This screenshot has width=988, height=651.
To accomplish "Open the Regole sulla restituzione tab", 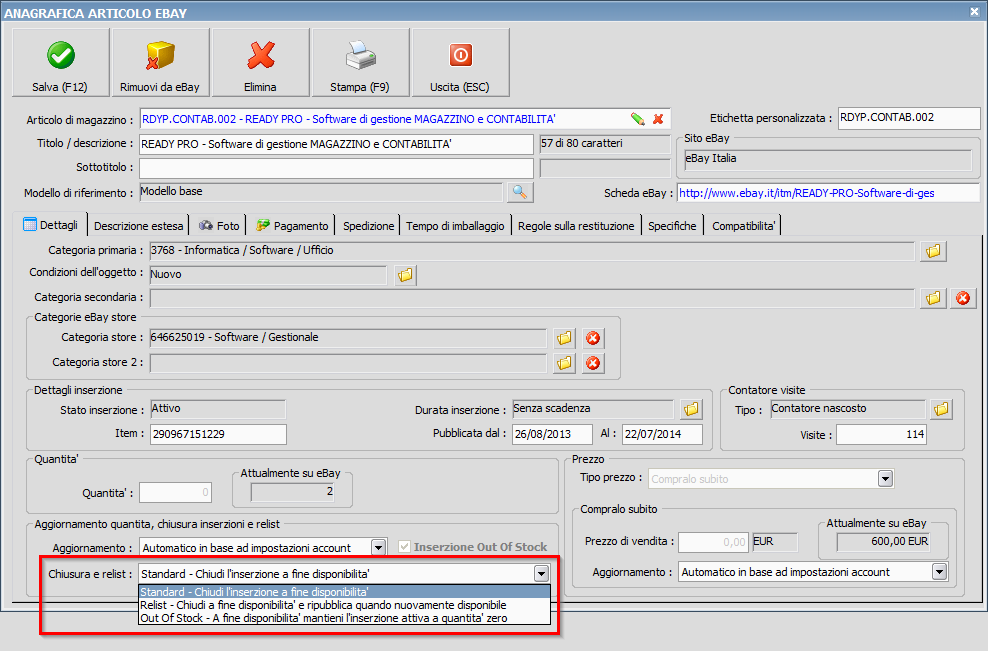I will (576, 226).
